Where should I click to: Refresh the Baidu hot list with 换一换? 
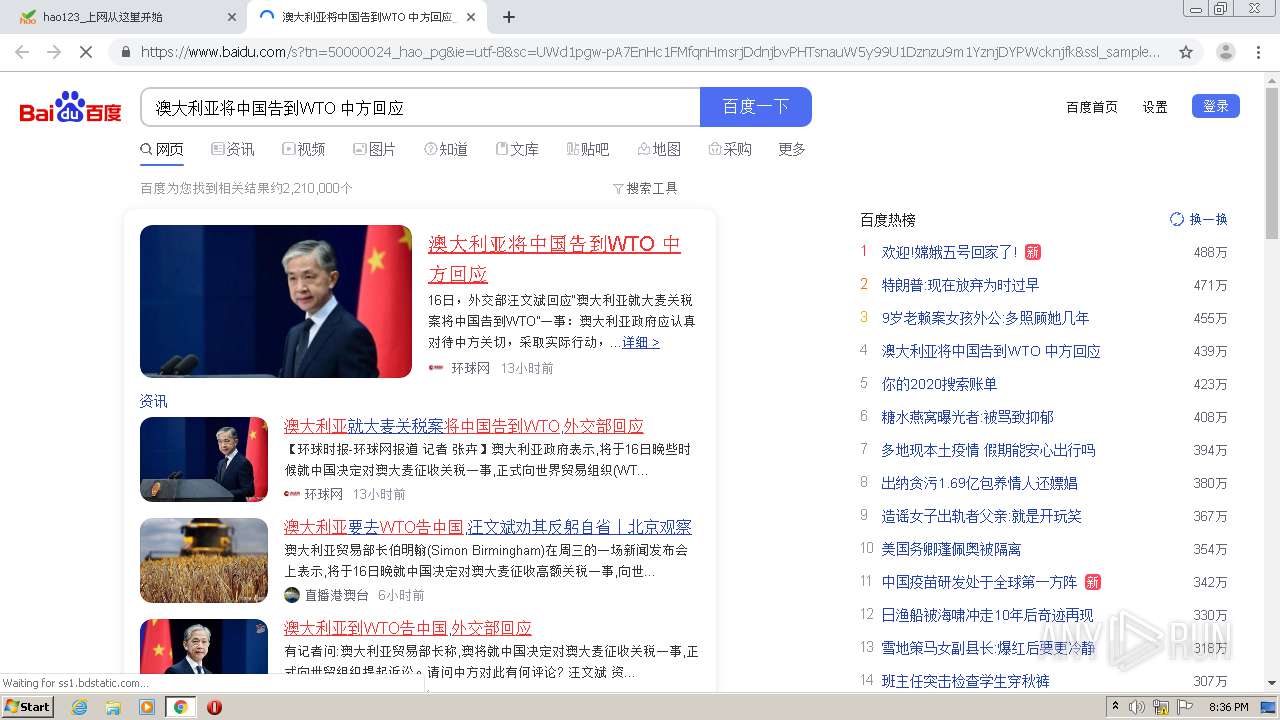pos(1199,219)
